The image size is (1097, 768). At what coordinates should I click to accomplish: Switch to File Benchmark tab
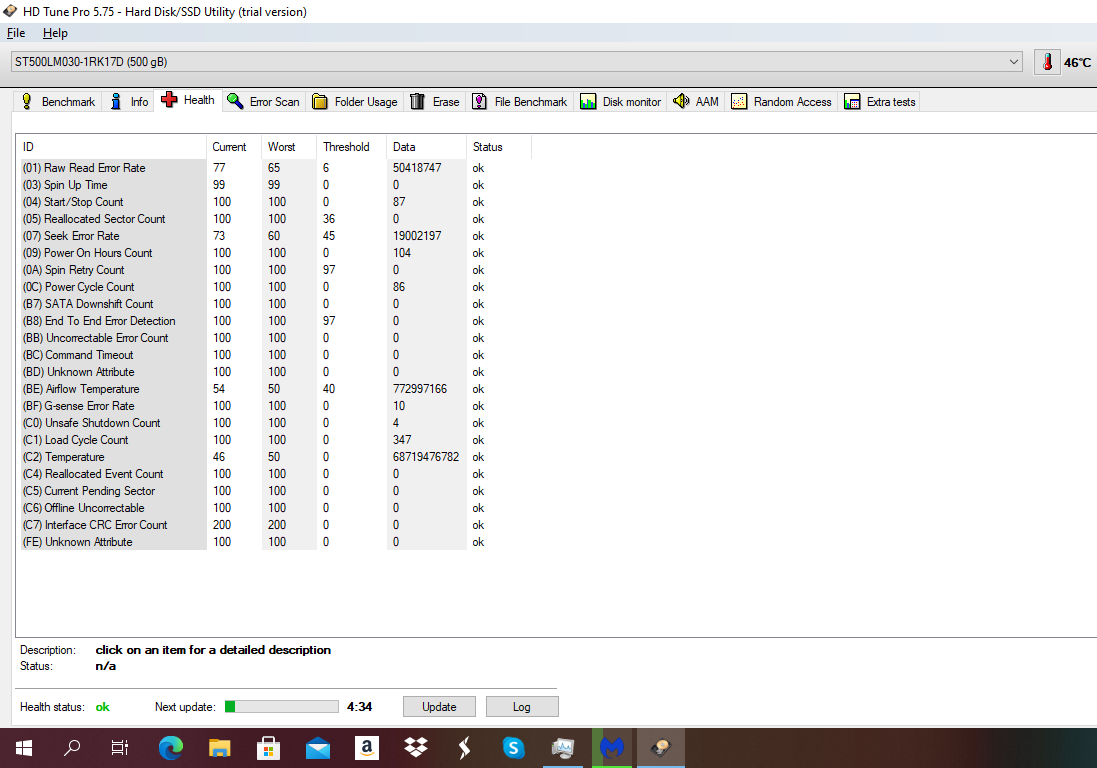tap(519, 101)
